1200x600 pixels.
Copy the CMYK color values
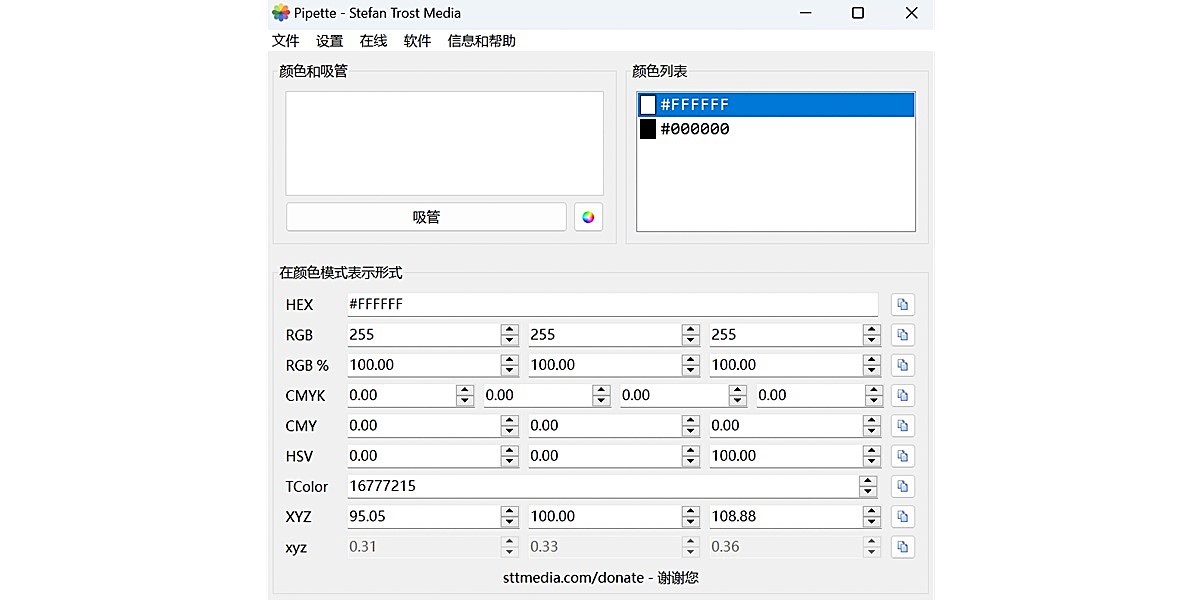pyautogui.click(x=903, y=395)
